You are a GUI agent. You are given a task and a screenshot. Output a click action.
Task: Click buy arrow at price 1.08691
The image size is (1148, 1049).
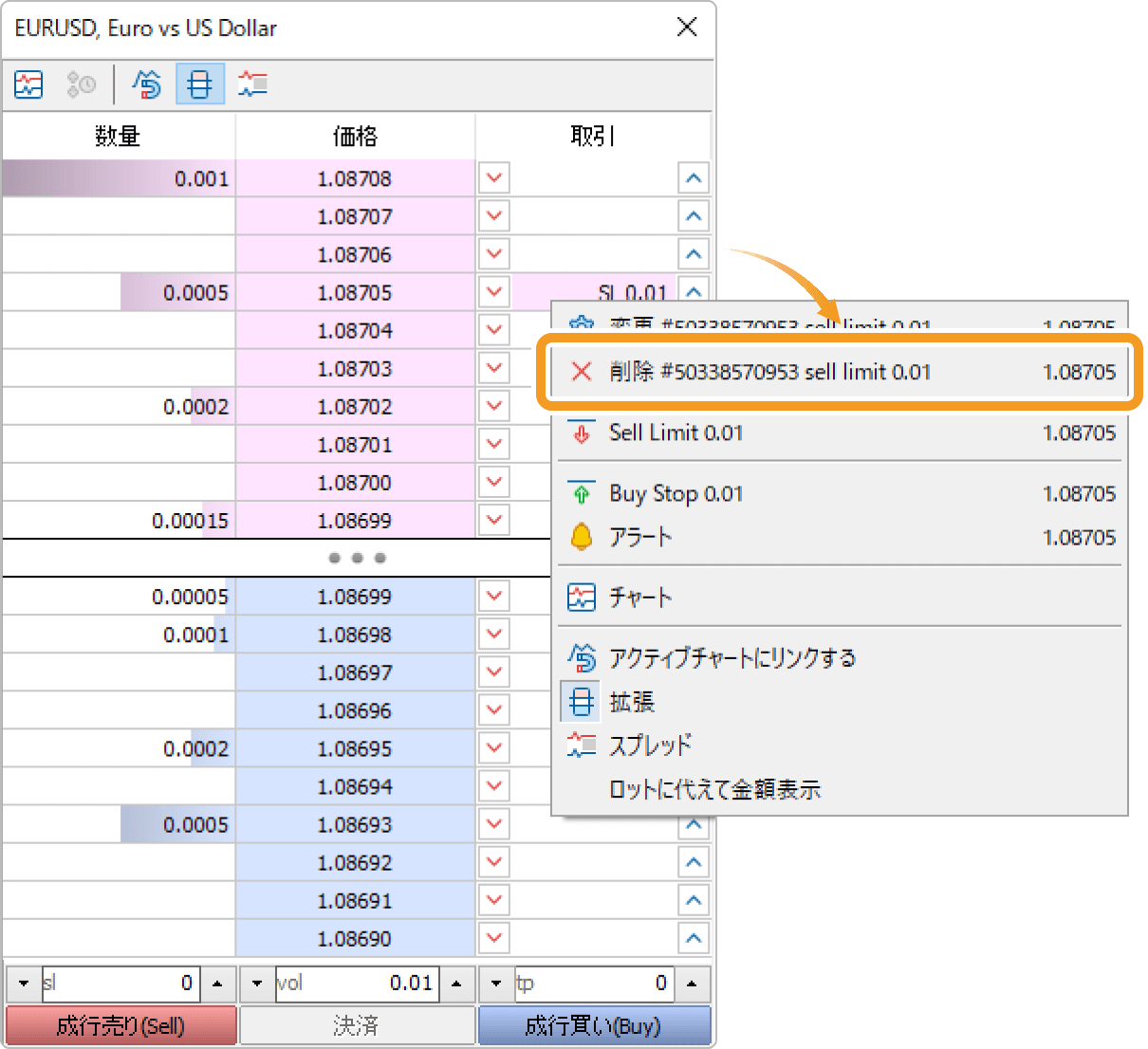tap(694, 900)
